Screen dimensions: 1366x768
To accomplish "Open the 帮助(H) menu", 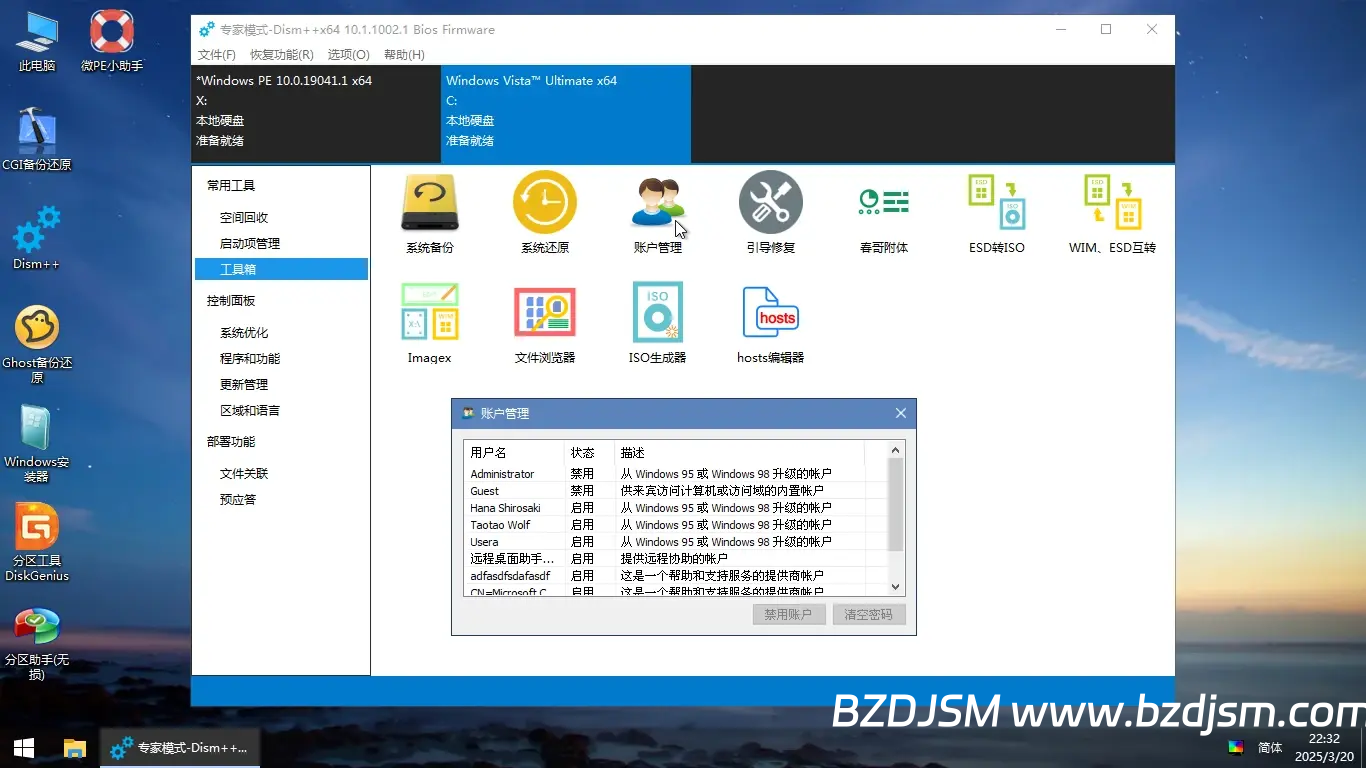I will point(404,55).
